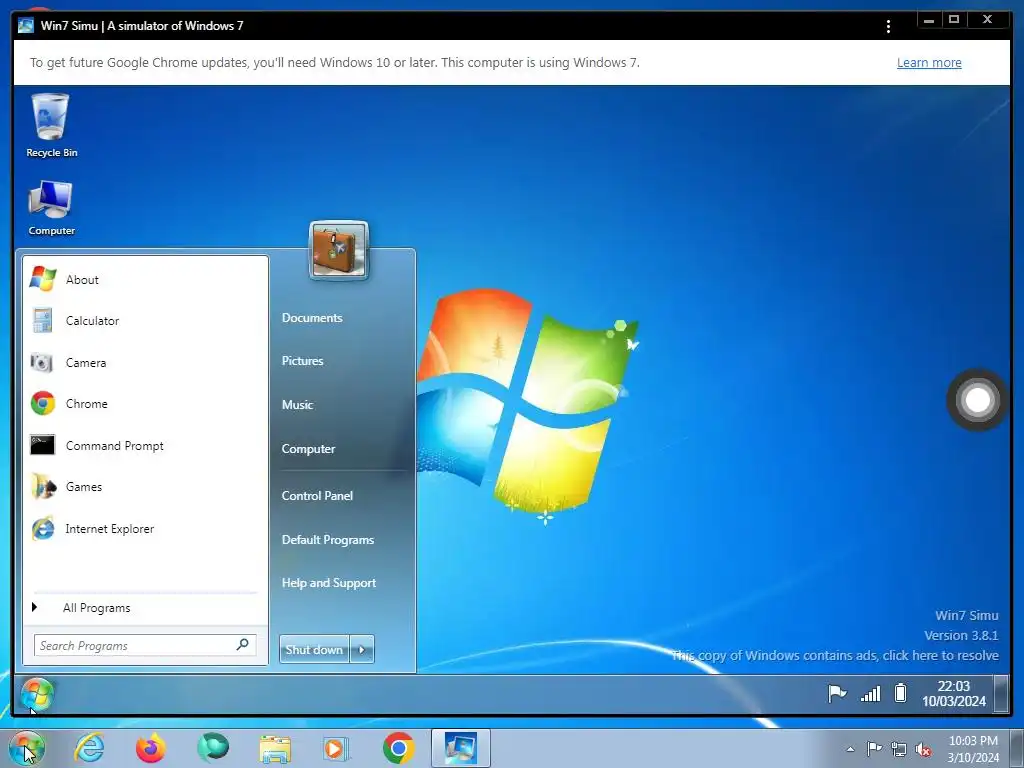Click the Windows flag icon beside About
Screen dimensions: 1024x768
pyautogui.click(x=42, y=279)
